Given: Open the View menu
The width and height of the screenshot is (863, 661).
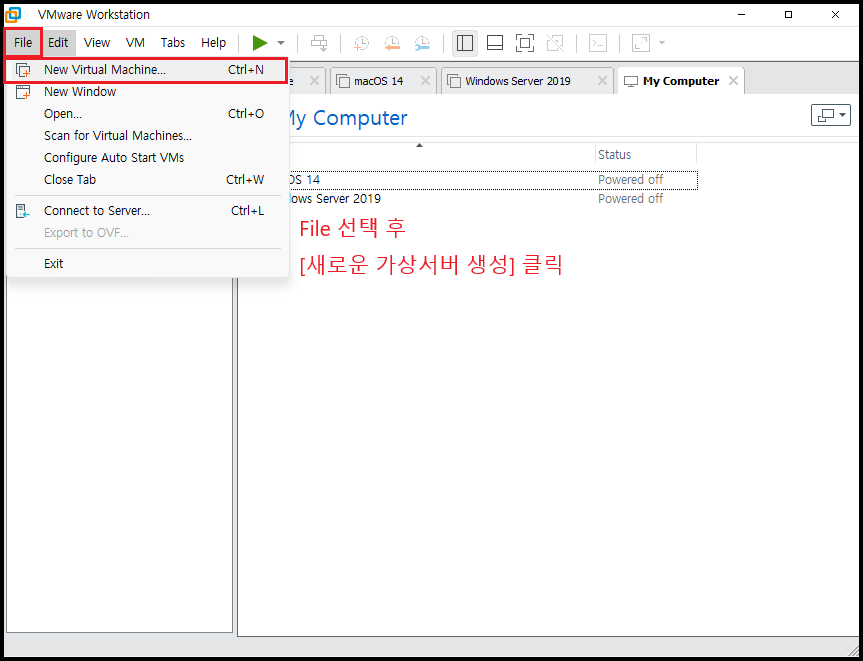Looking at the screenshot, I should pos(97,43).
